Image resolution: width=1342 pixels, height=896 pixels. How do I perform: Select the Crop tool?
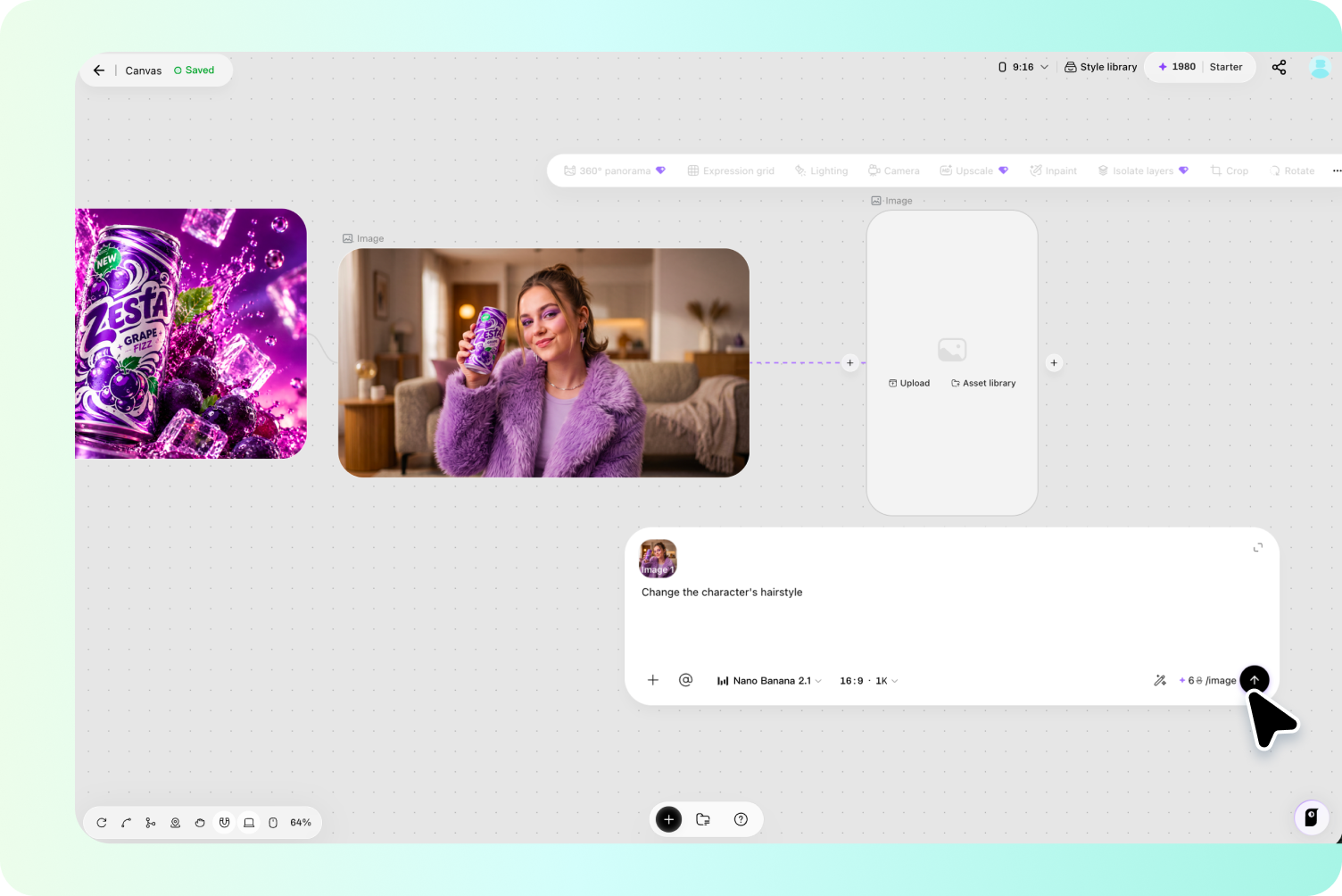point(1230,170)
